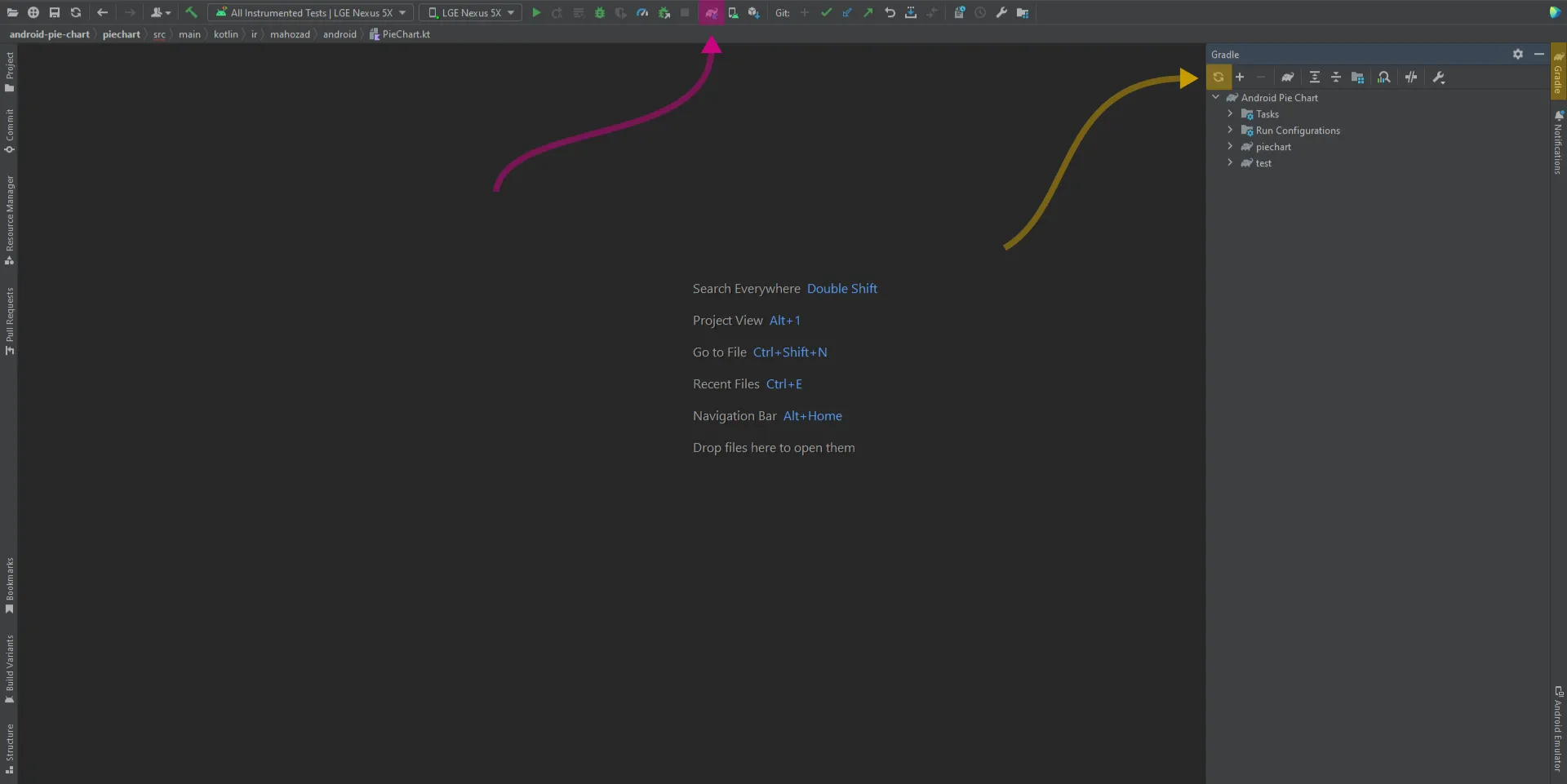Image resolution: width=1567 pixels, height=784 pixels.
Task: Expand all nodes in Gradle tree
Action: point(1315,77)
